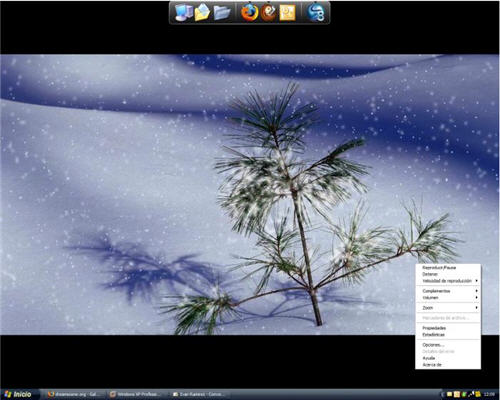This screenshot has height=400, width=500.
Task: Expand Velocidad de reproducción submenu
Action: 448,281
